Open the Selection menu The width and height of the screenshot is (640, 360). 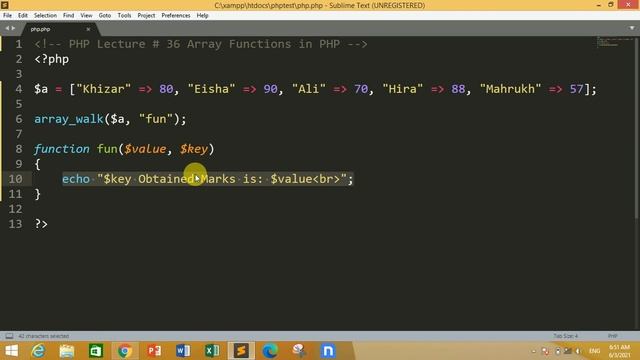pyautogui.click(x=45, y=16)
